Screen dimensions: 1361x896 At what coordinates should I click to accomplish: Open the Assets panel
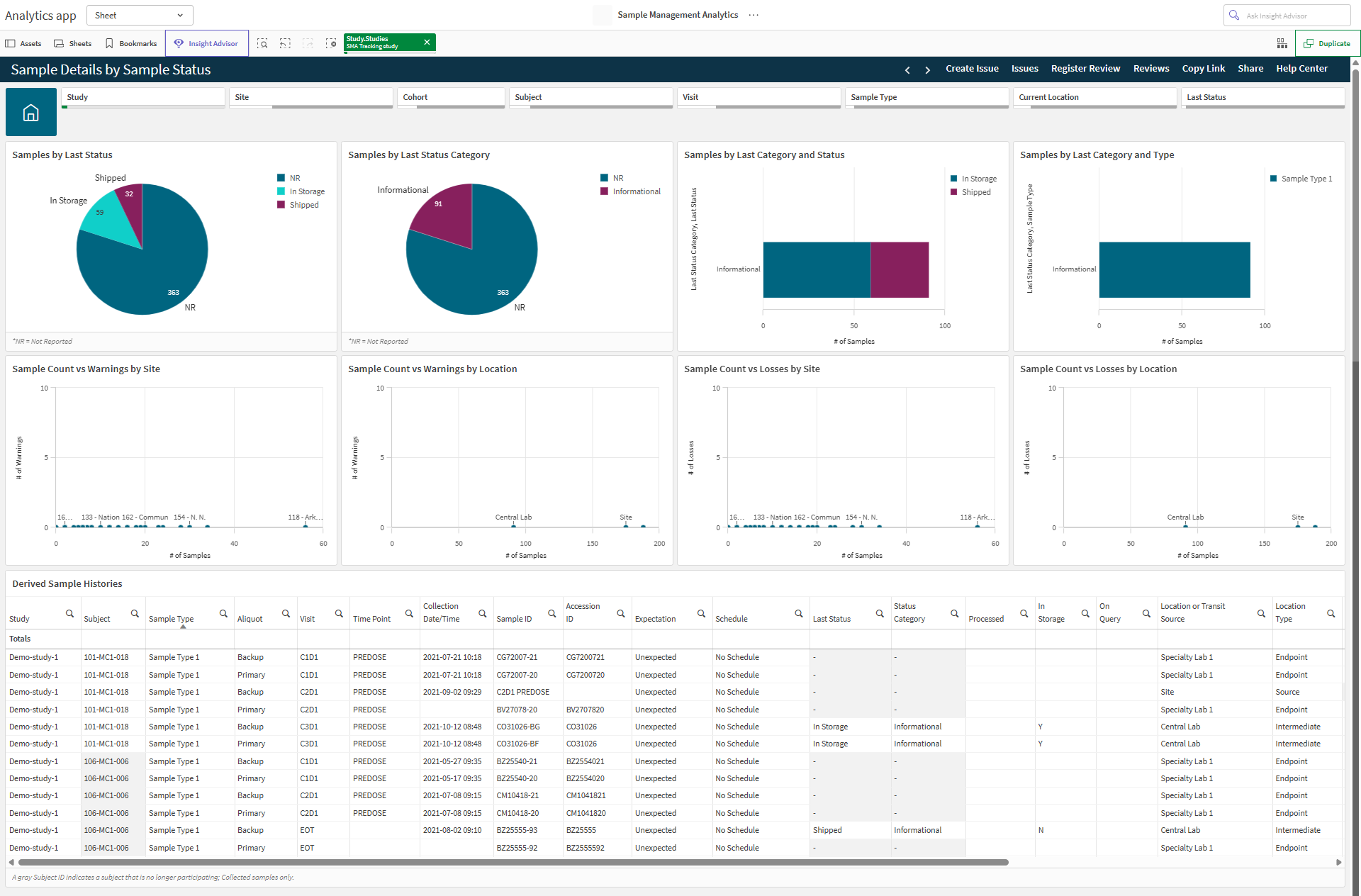pos(23,43)
